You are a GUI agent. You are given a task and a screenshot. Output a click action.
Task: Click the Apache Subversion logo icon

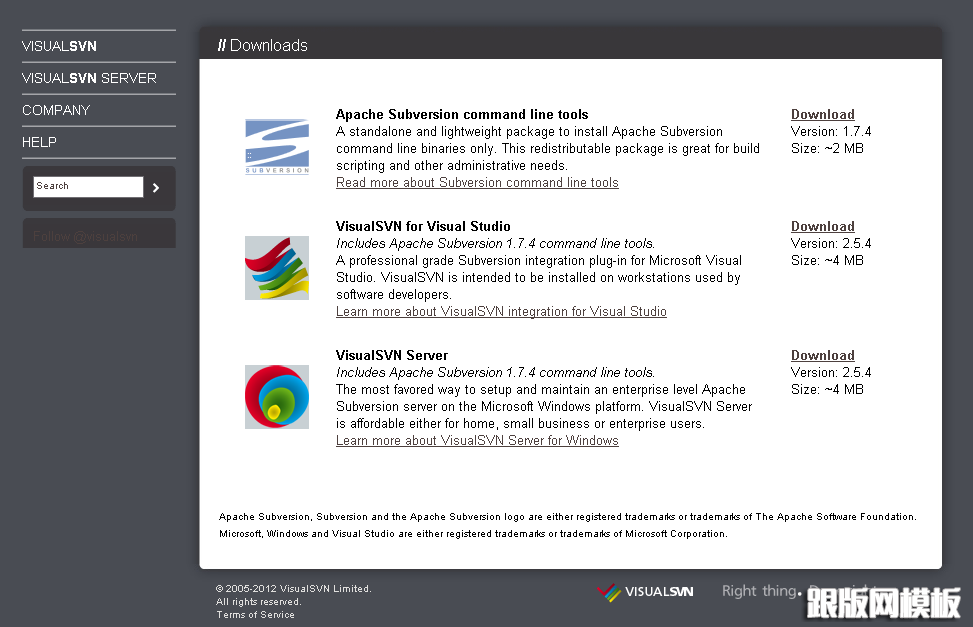tap(277, 147)
